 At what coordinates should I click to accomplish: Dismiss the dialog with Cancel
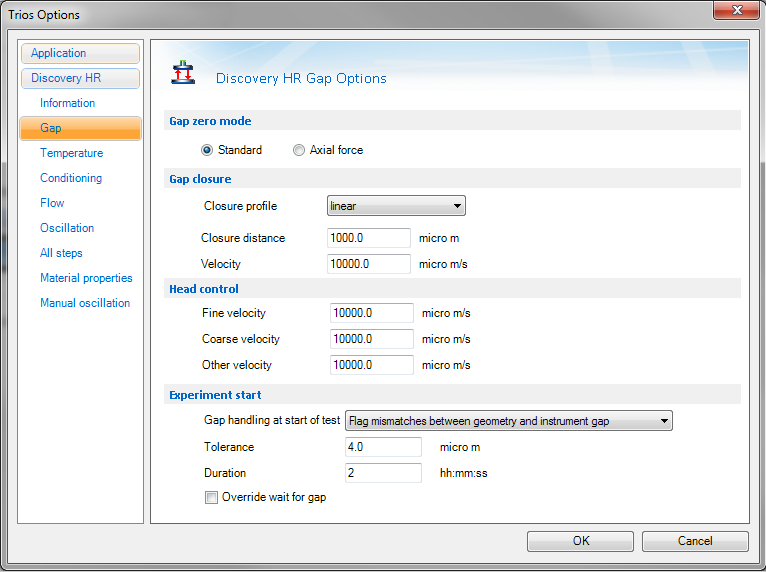coord(695,541)
